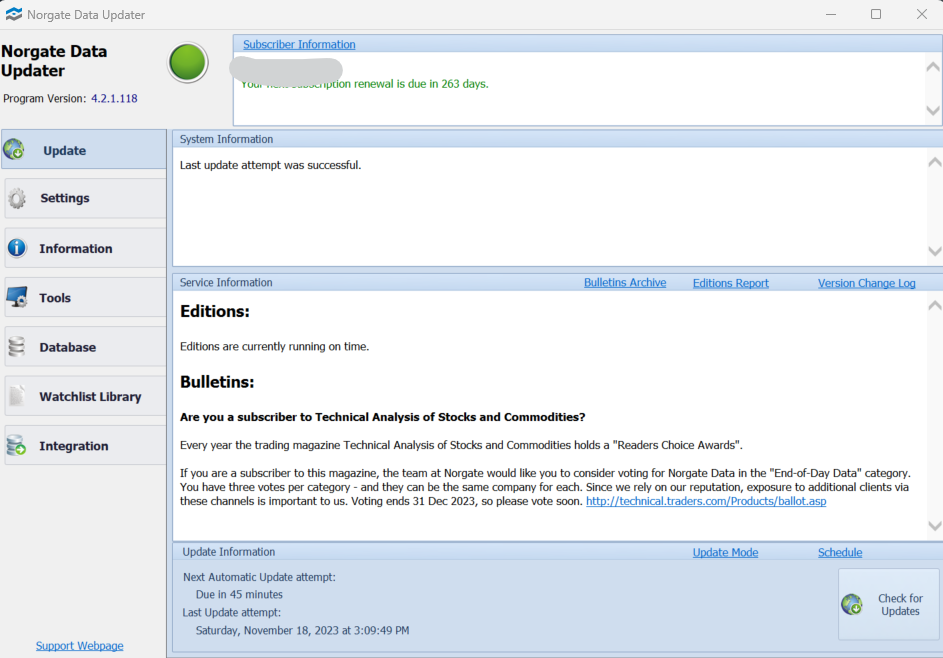Open the Schedule link
This screenshot has height=658, width=943.
coord(840,552)
